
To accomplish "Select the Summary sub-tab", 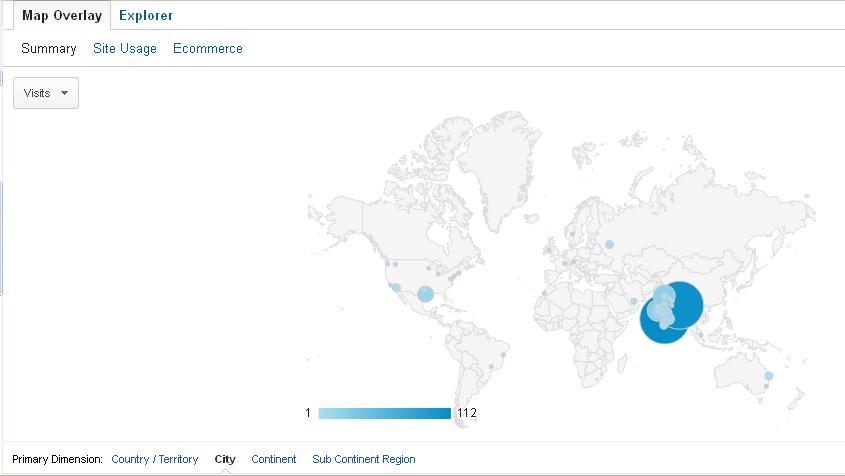I will tap(49, 49).
